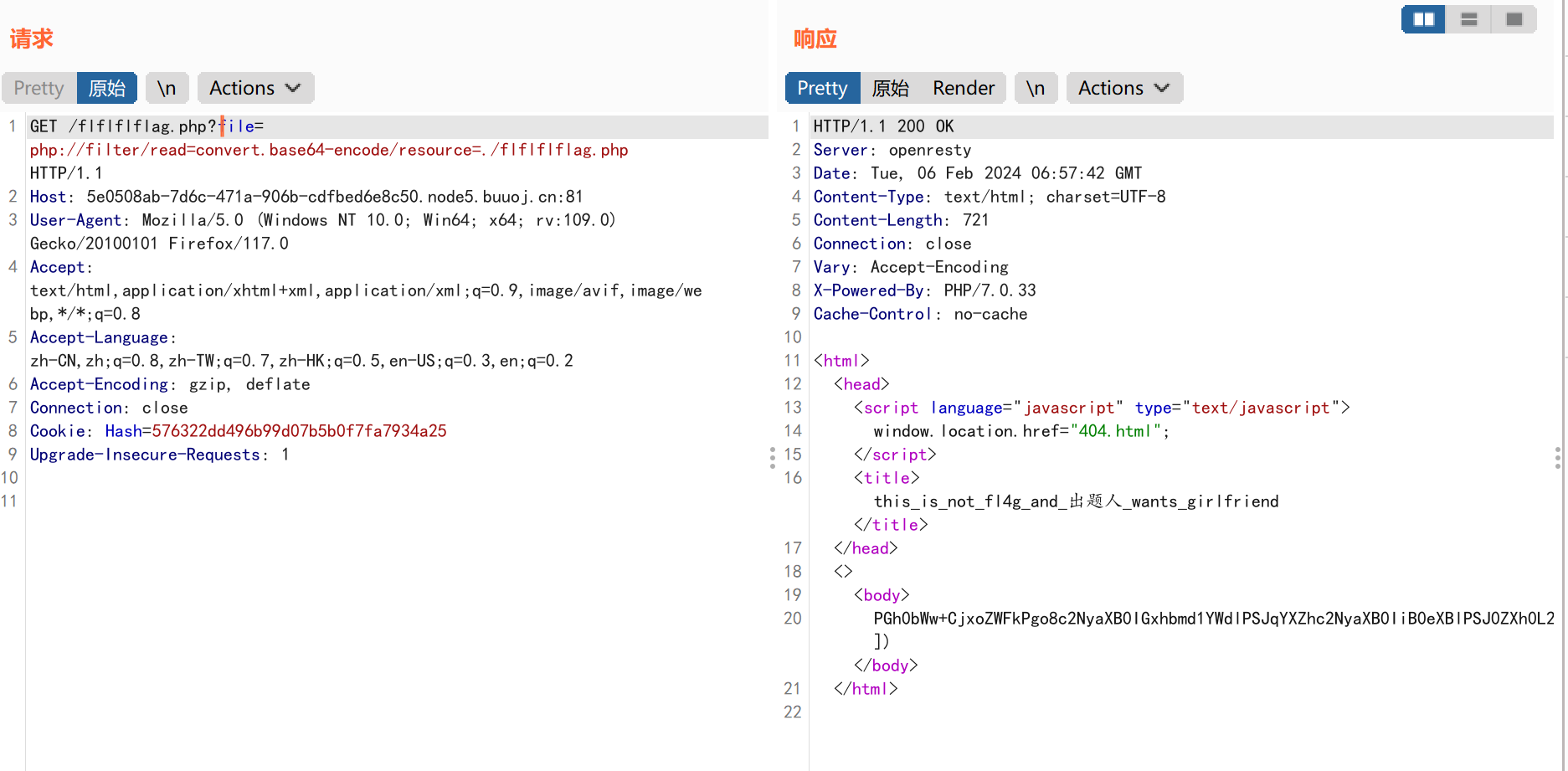Click X-Powered-By PHP/7.0.33 header
The height and width of the screenshot is (771, 1568).
924,290
